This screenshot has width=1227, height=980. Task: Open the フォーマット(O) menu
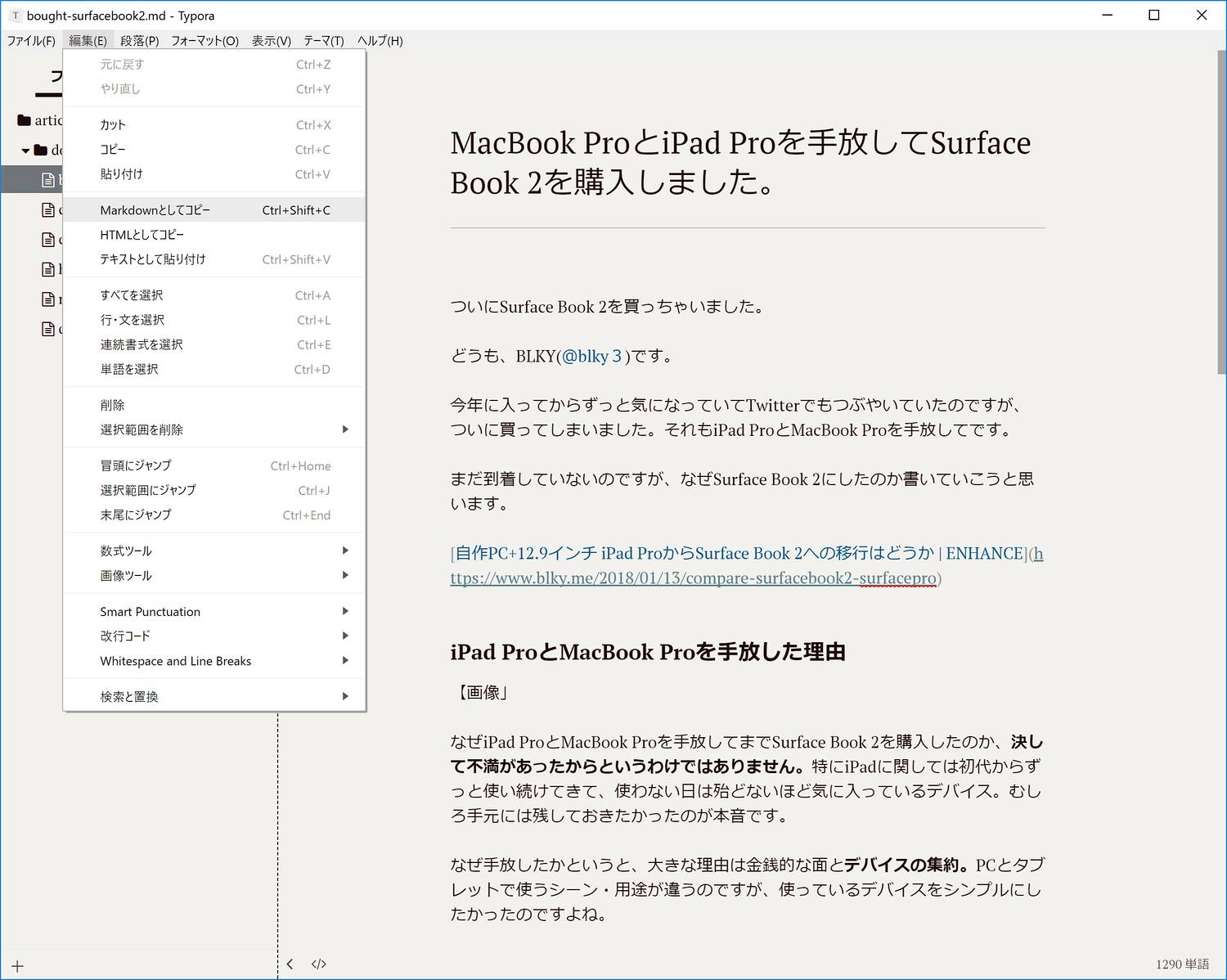tap(204, 41)
